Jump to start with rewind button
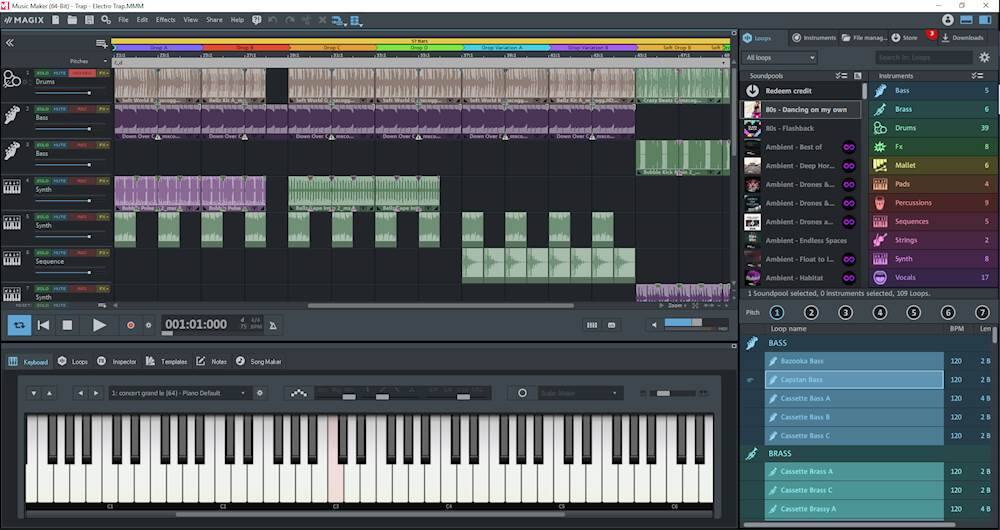The width and height of the screenshot is (1000, 530). point(43,325)
